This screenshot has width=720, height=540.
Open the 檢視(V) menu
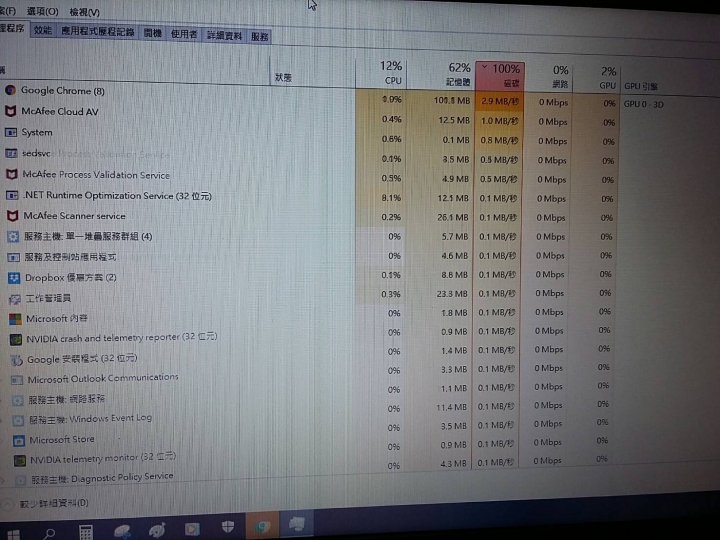[84, 12]
